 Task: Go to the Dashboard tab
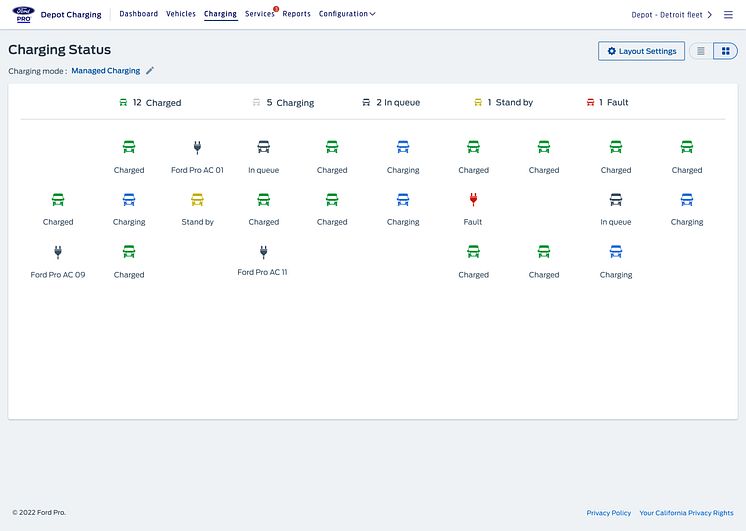click(138, 14)
